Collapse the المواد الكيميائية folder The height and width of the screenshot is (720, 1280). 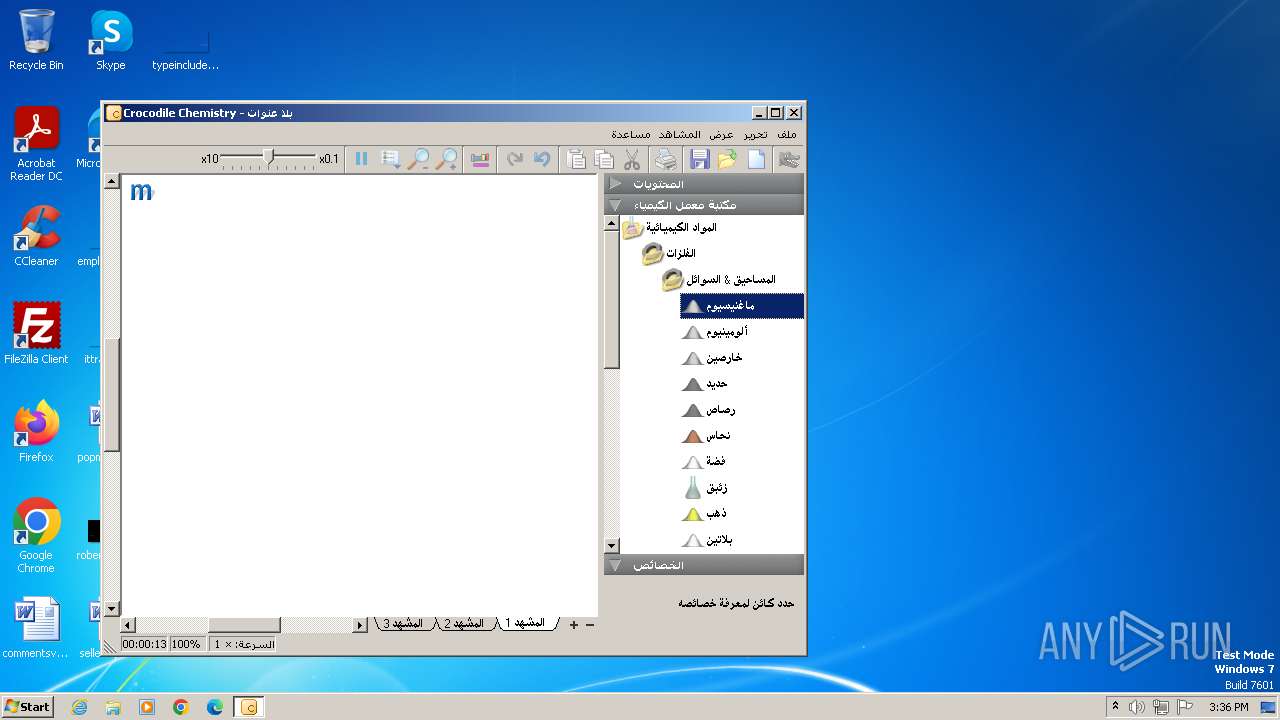tap(670, 228)
